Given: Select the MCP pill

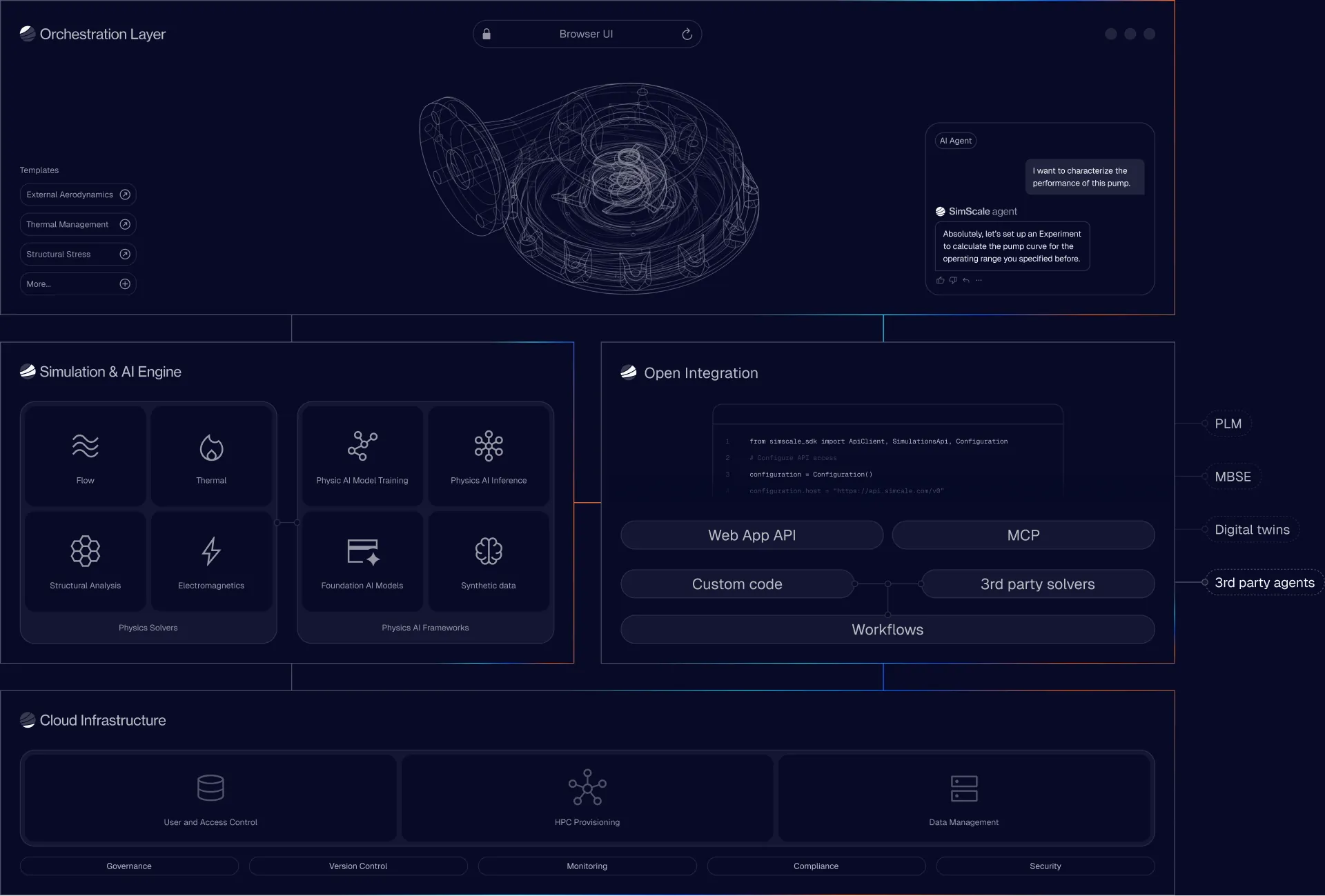Looking at the screenshot, I should pyautogui.click(x=1023, y=535).
